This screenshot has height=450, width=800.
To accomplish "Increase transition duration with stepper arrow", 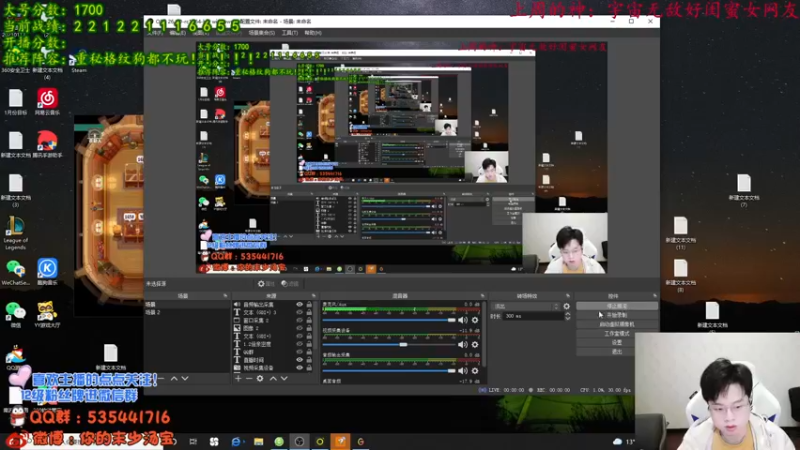I will coord(567,314).
